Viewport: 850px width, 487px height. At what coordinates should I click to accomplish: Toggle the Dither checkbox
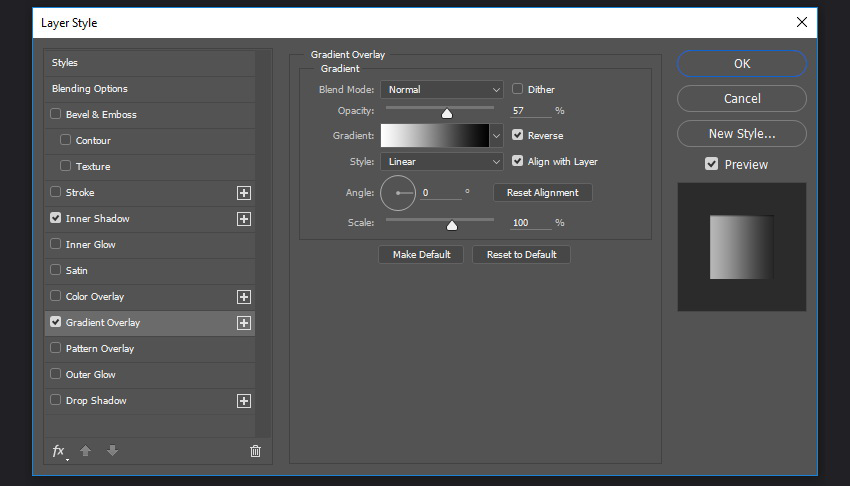coord(518,89)
